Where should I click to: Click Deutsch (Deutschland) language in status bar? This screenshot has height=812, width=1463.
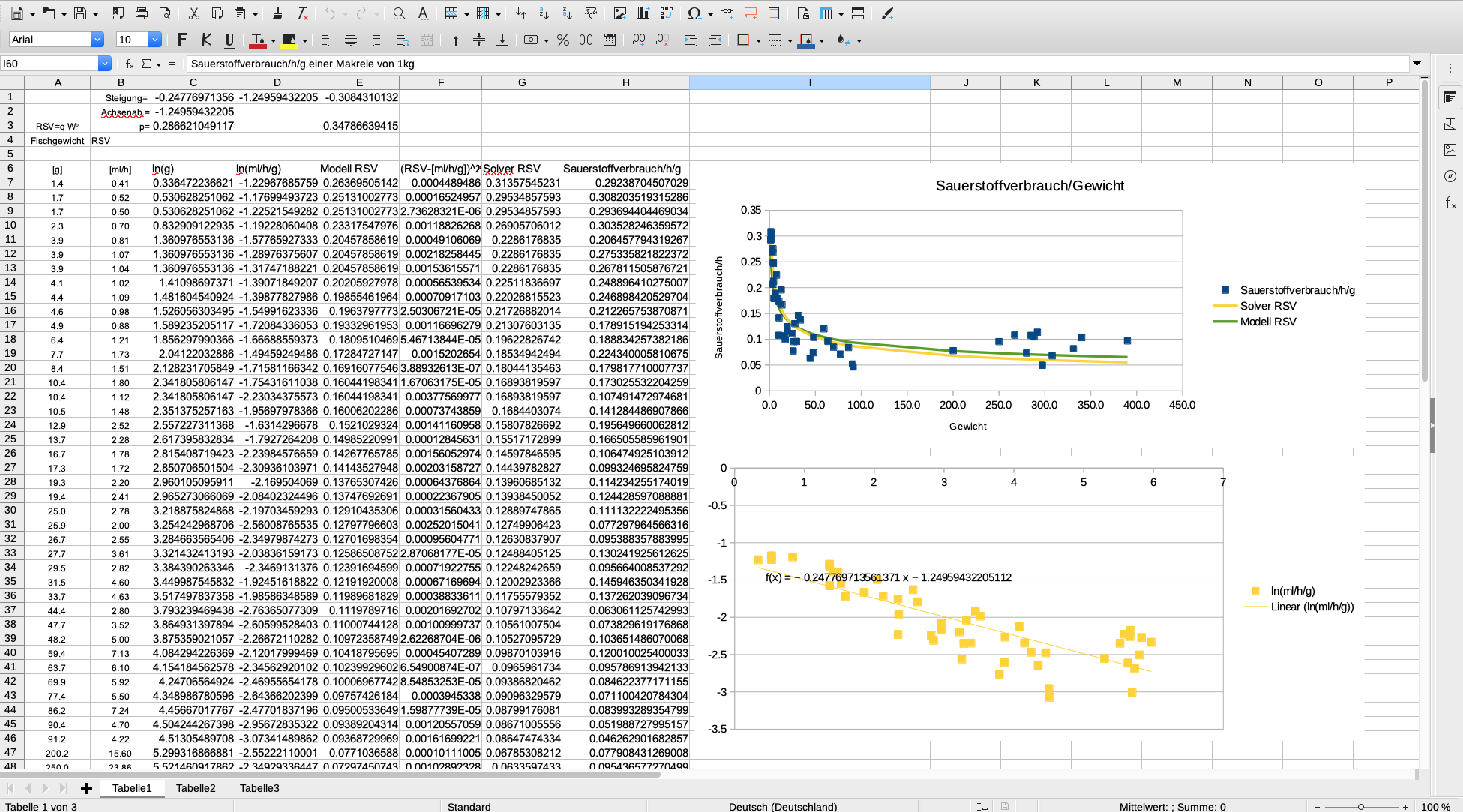pos(782,807)
